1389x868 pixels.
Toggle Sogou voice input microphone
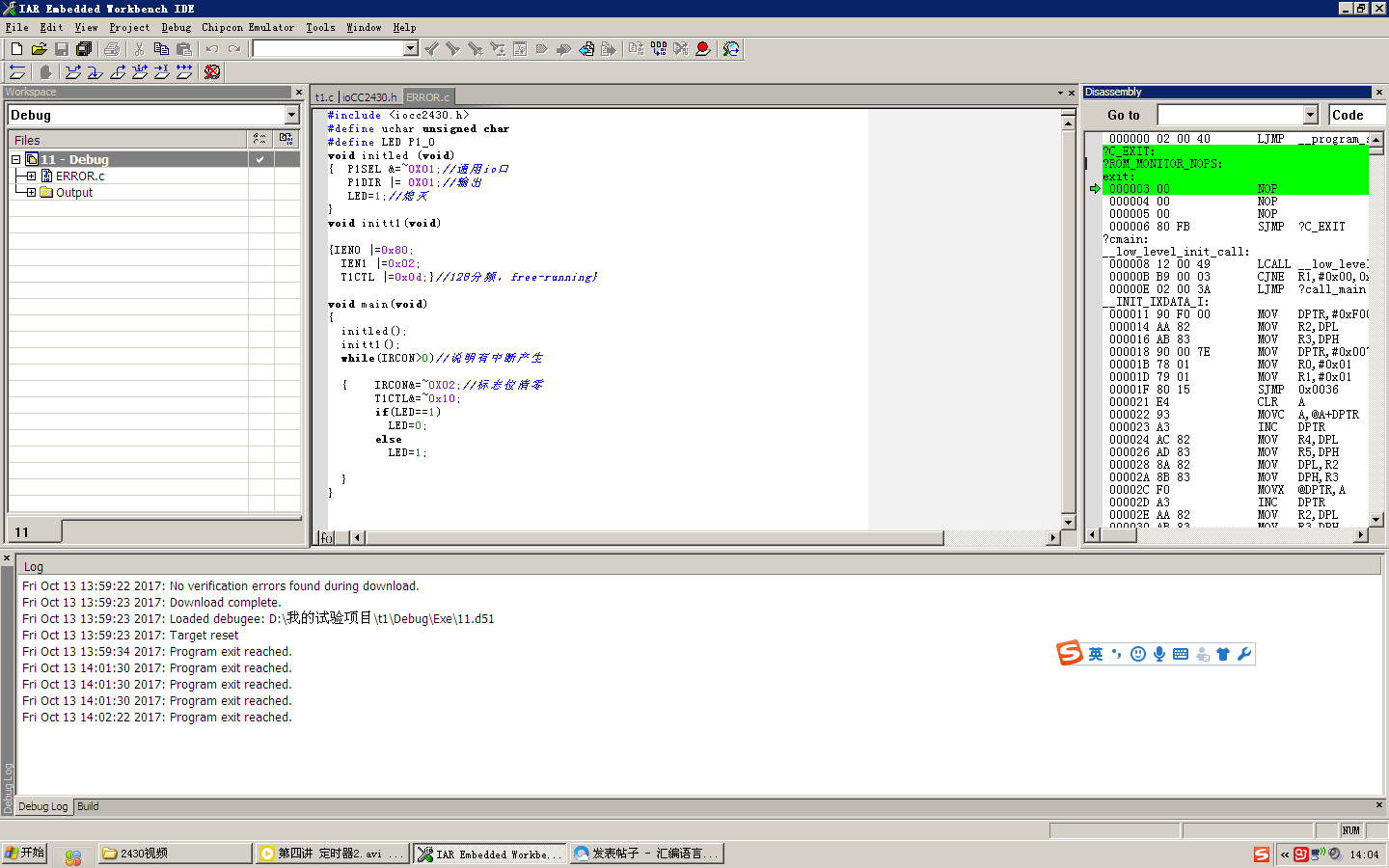click(1159, 654)
